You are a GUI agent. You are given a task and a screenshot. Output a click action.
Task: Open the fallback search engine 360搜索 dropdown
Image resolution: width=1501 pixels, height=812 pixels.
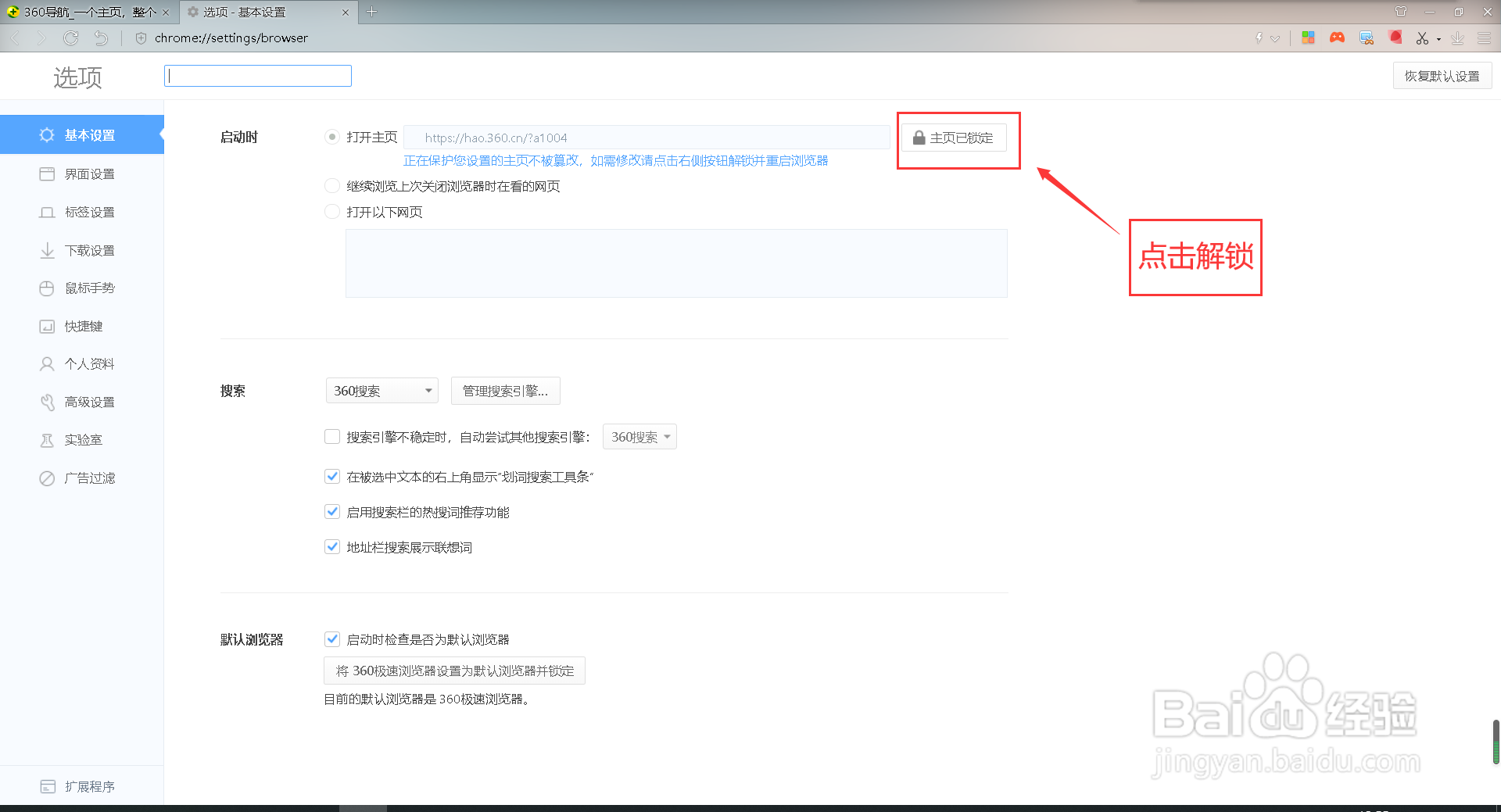pos(639,437)
